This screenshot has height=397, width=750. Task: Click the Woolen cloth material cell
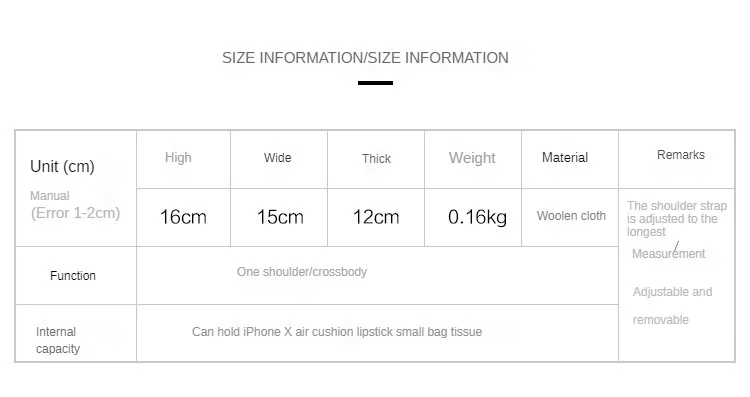[571, 216]
